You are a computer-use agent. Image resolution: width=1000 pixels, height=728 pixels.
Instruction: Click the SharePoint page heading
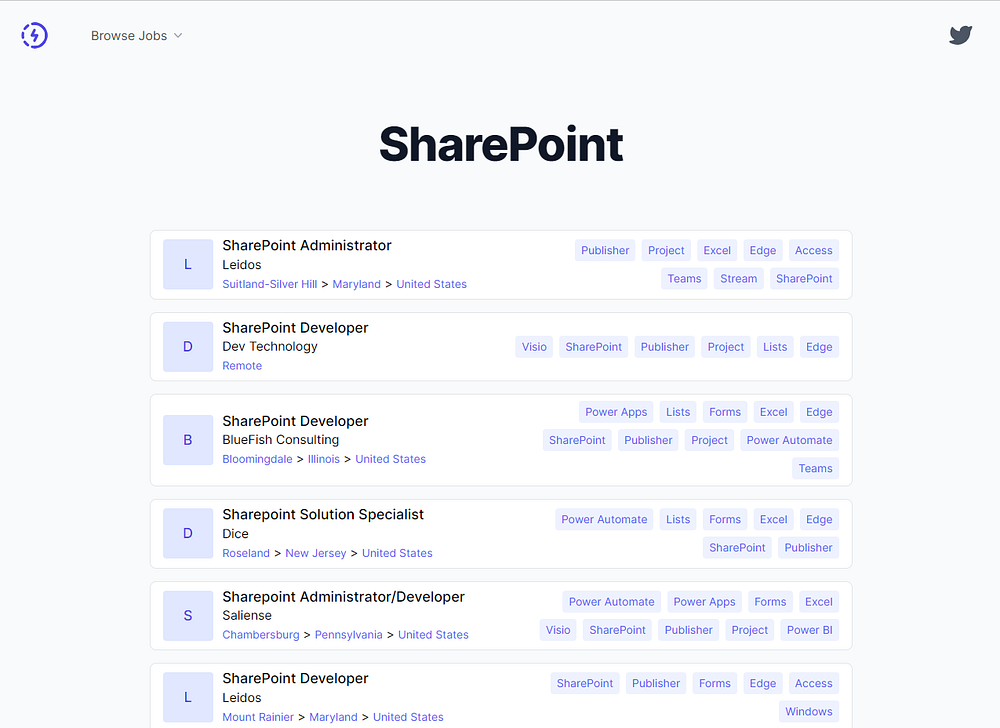click(x=501, y=144)
